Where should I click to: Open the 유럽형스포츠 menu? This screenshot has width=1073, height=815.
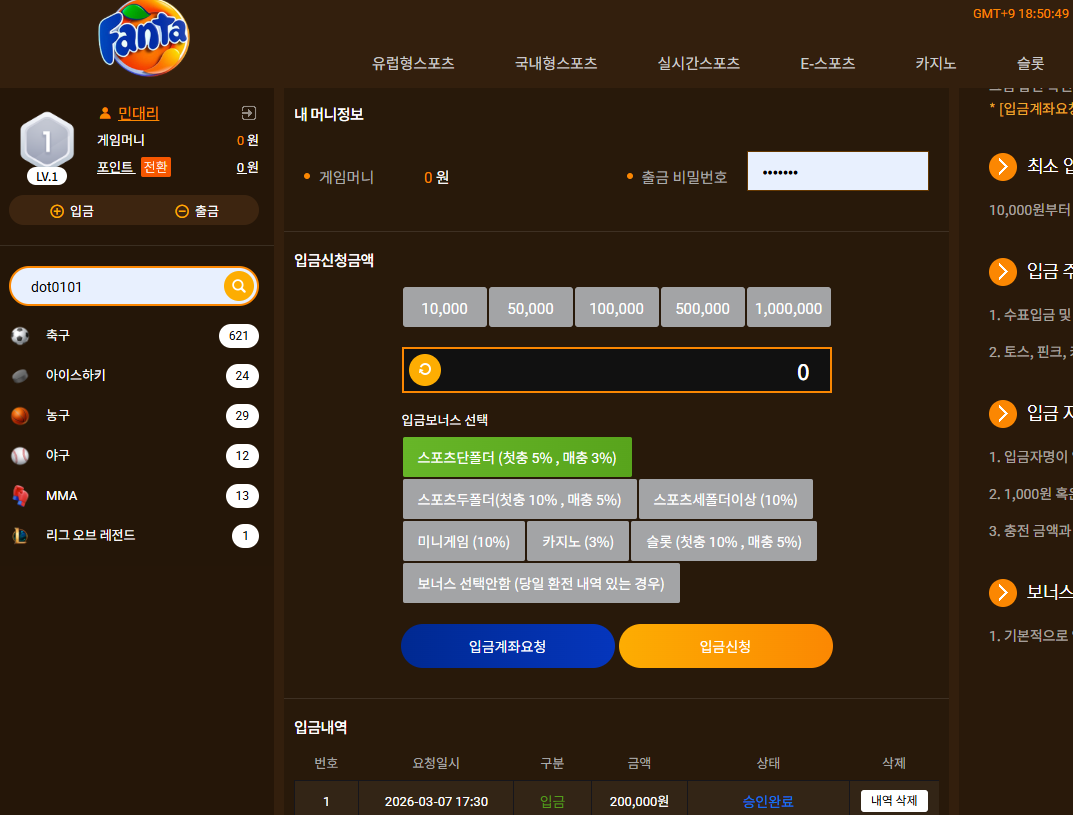(x=413, y=63)
